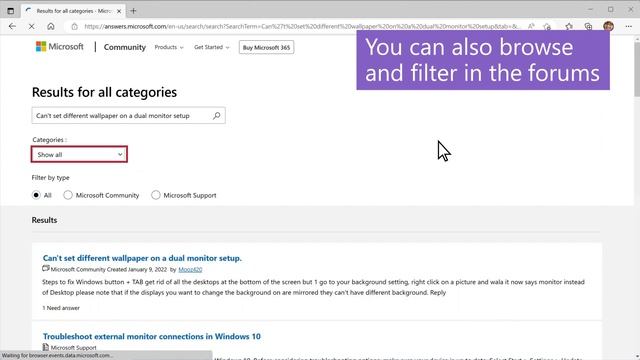Open the Community home link

(124, 47)
